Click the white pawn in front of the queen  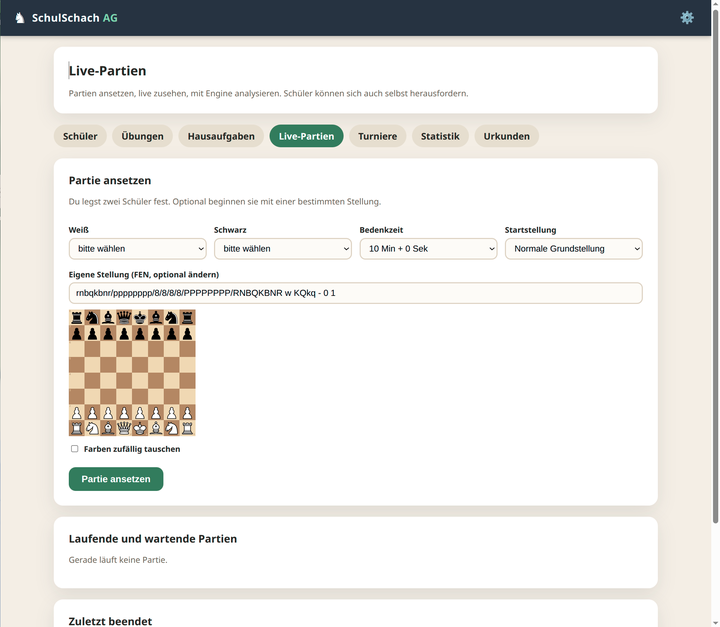[x=124, y=412]
